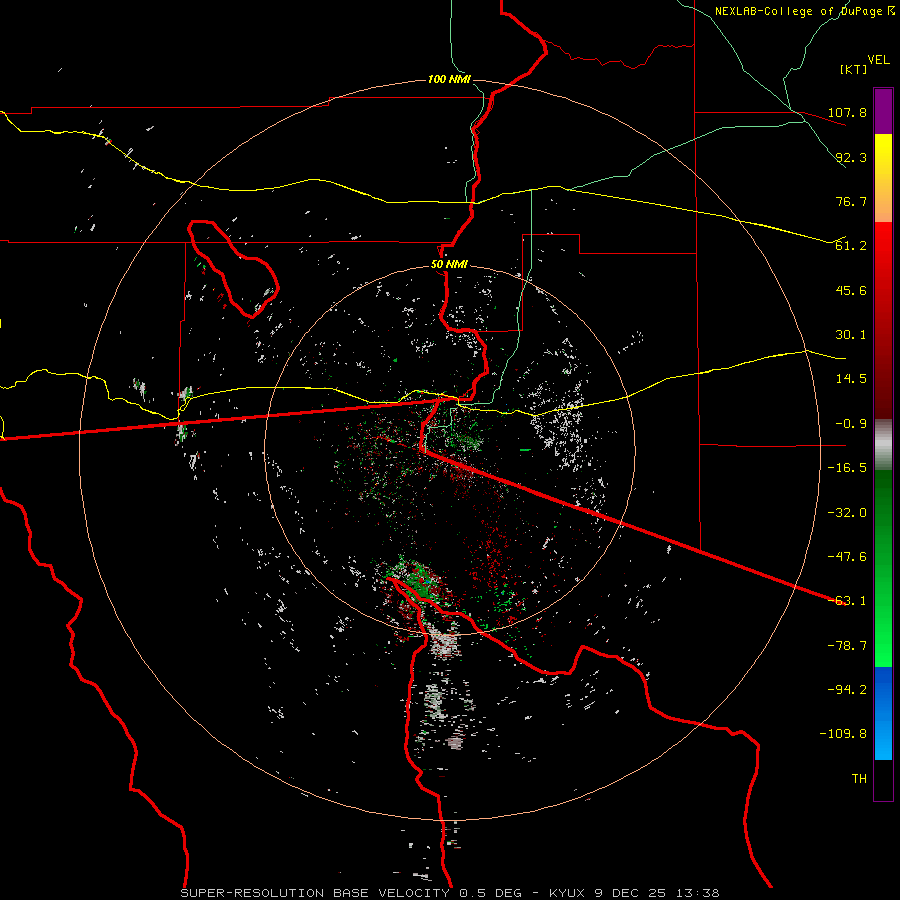Click the -47.6 legend value

click(847, 557)
